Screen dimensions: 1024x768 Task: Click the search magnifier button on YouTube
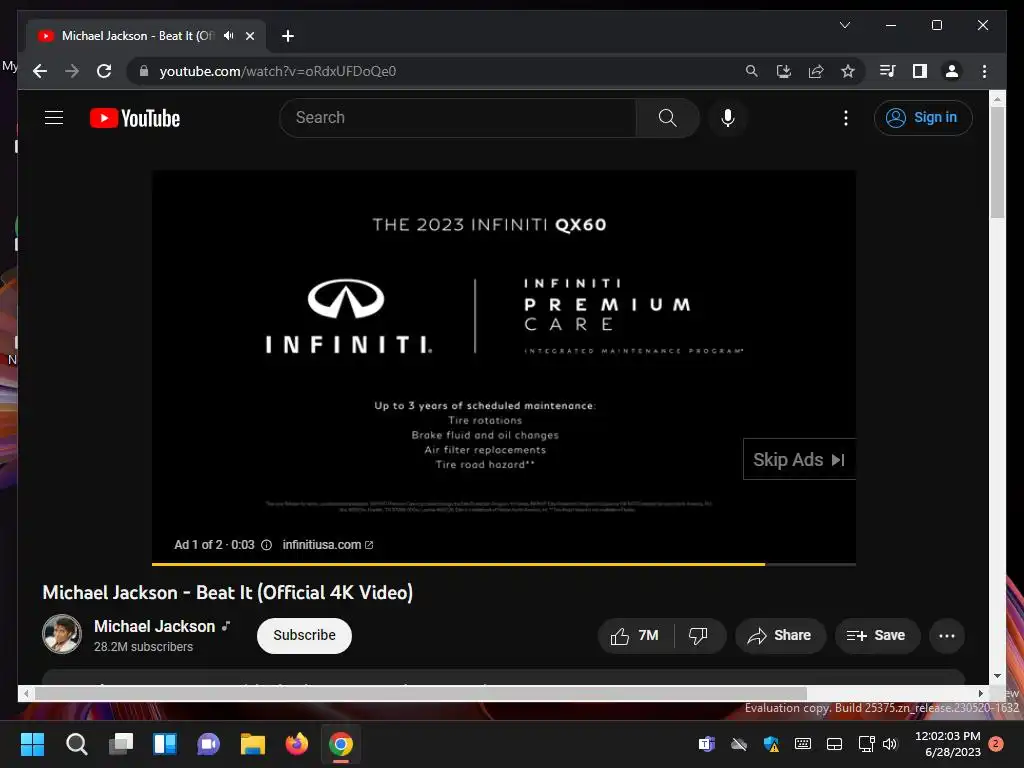[x=667, y=118]
